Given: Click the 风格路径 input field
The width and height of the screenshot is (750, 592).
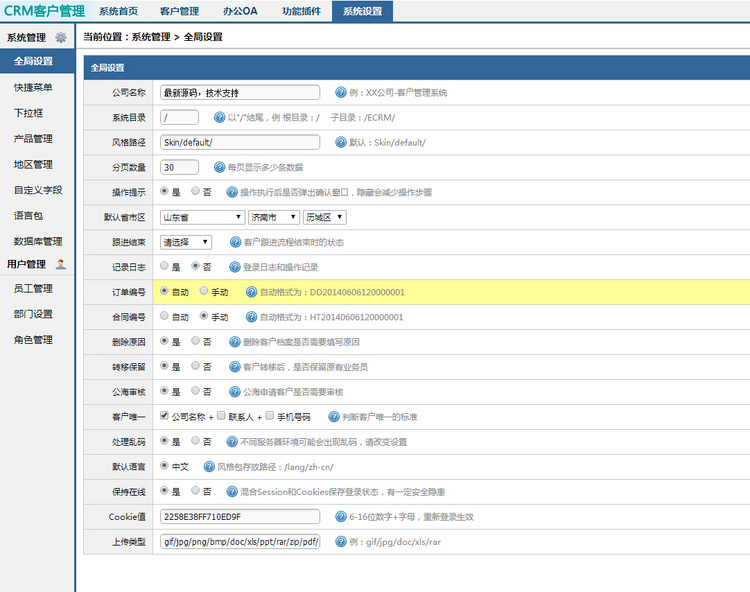Looking at the screenshot, I should [240, 142].
